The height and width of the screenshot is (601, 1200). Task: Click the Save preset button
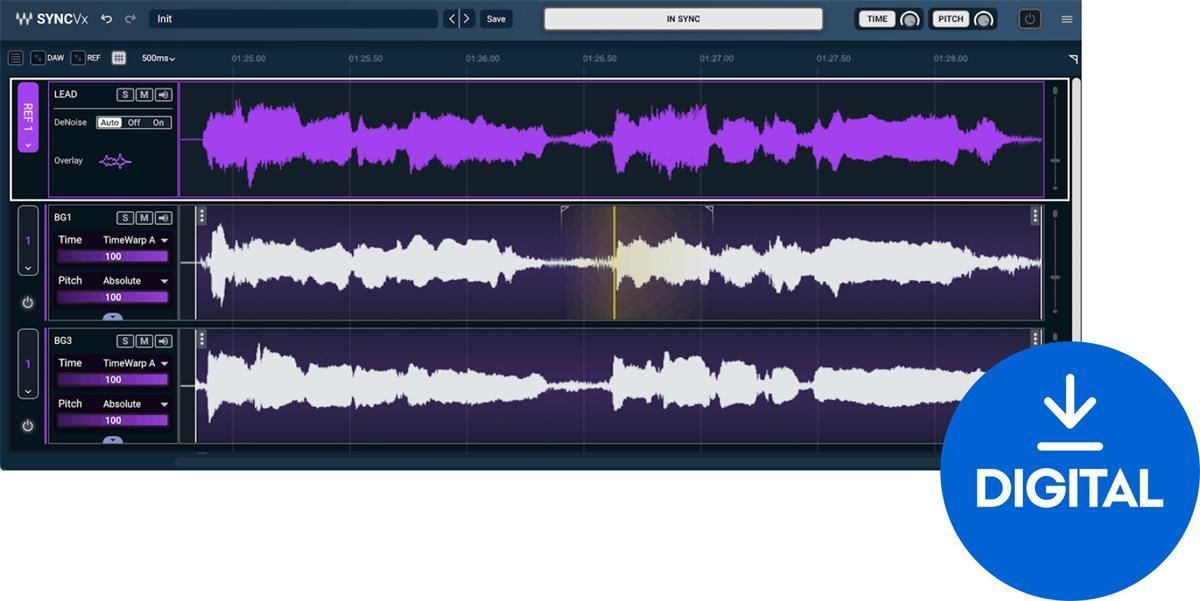(x=496, y=19)
